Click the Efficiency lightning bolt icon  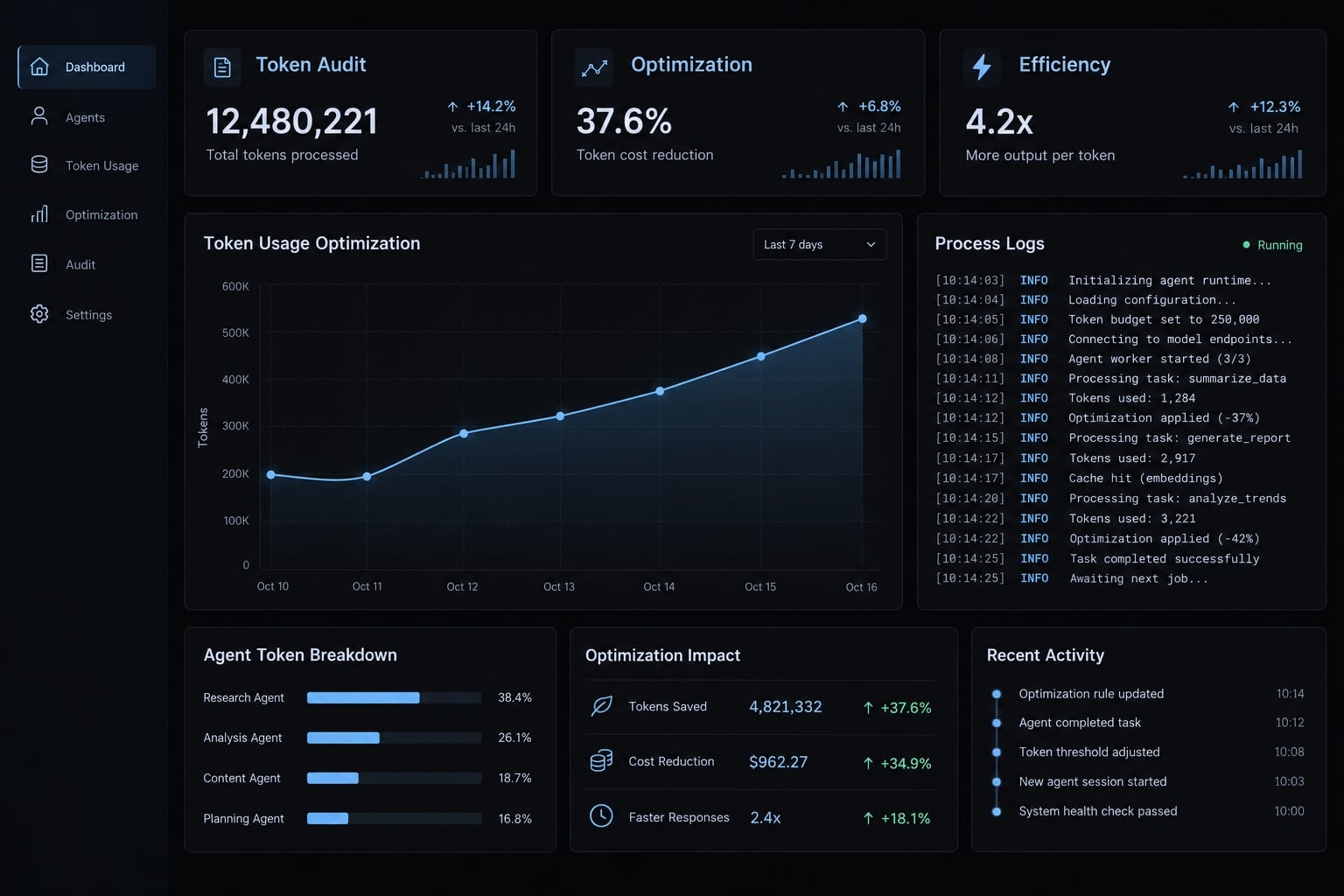[982, 67]
